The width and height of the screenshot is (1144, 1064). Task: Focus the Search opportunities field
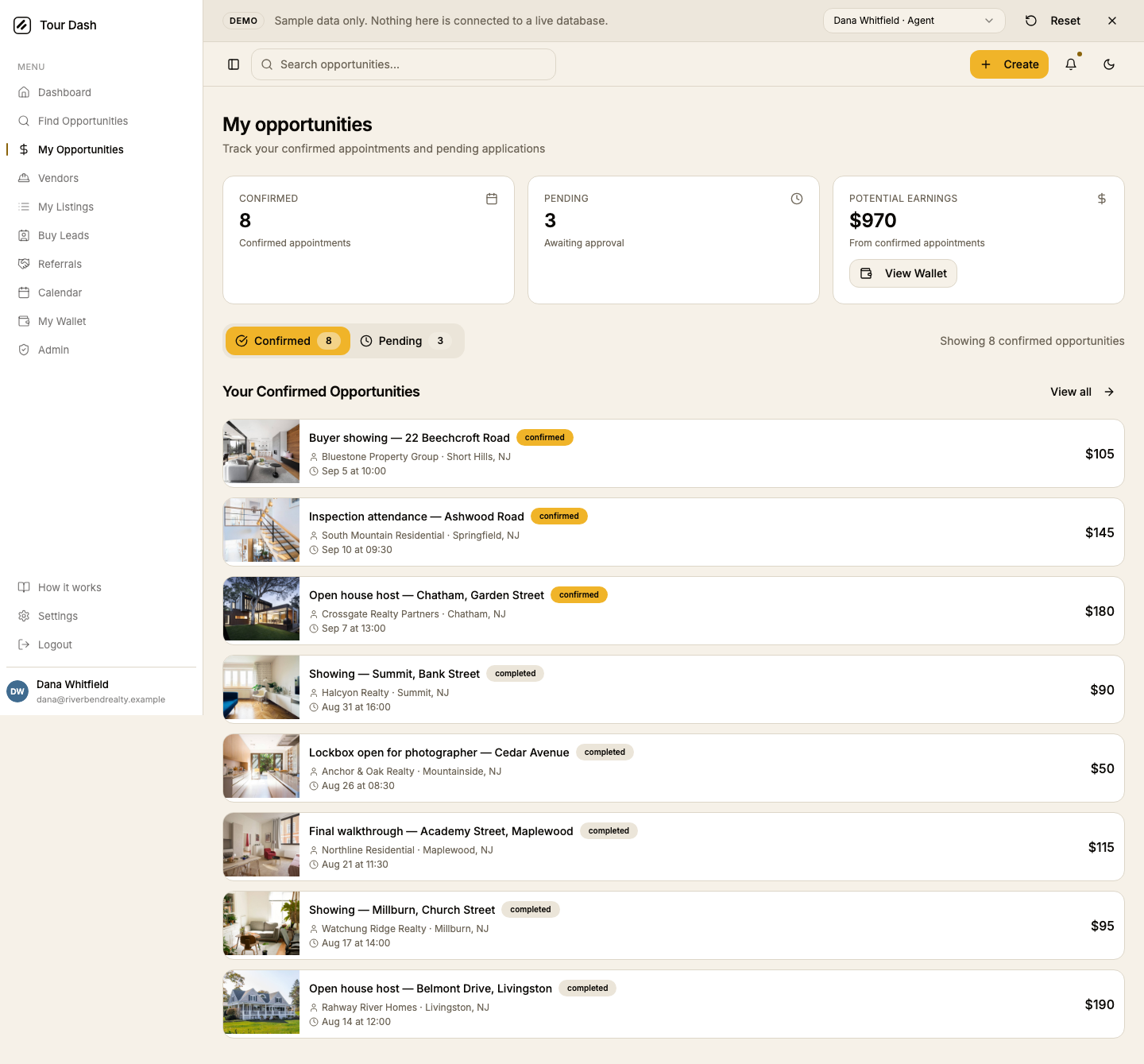(x=404, y=64)
